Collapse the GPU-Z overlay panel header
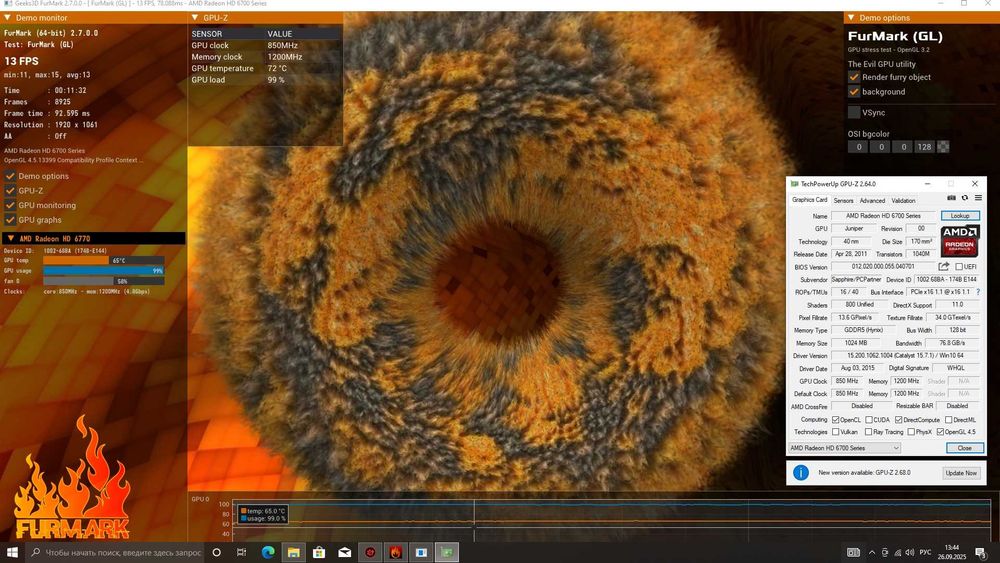This screenshot has height=563, width=1000. tap(195, 18)
